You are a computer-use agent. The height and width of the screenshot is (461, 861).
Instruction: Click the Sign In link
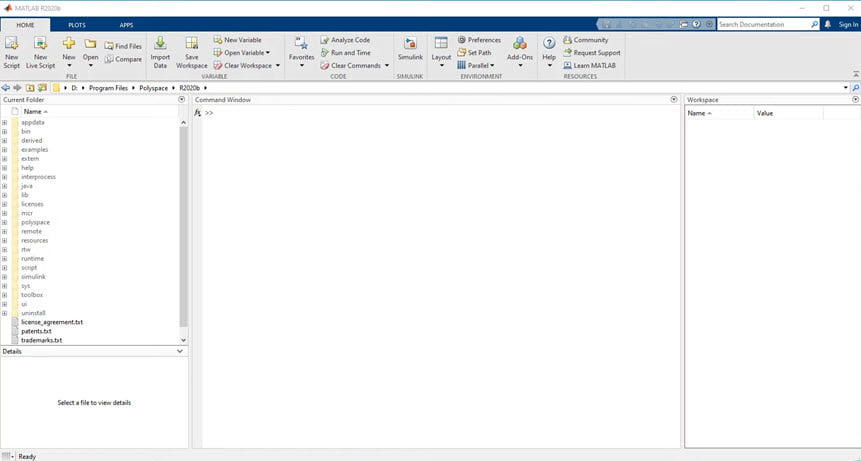coord(848,24)
